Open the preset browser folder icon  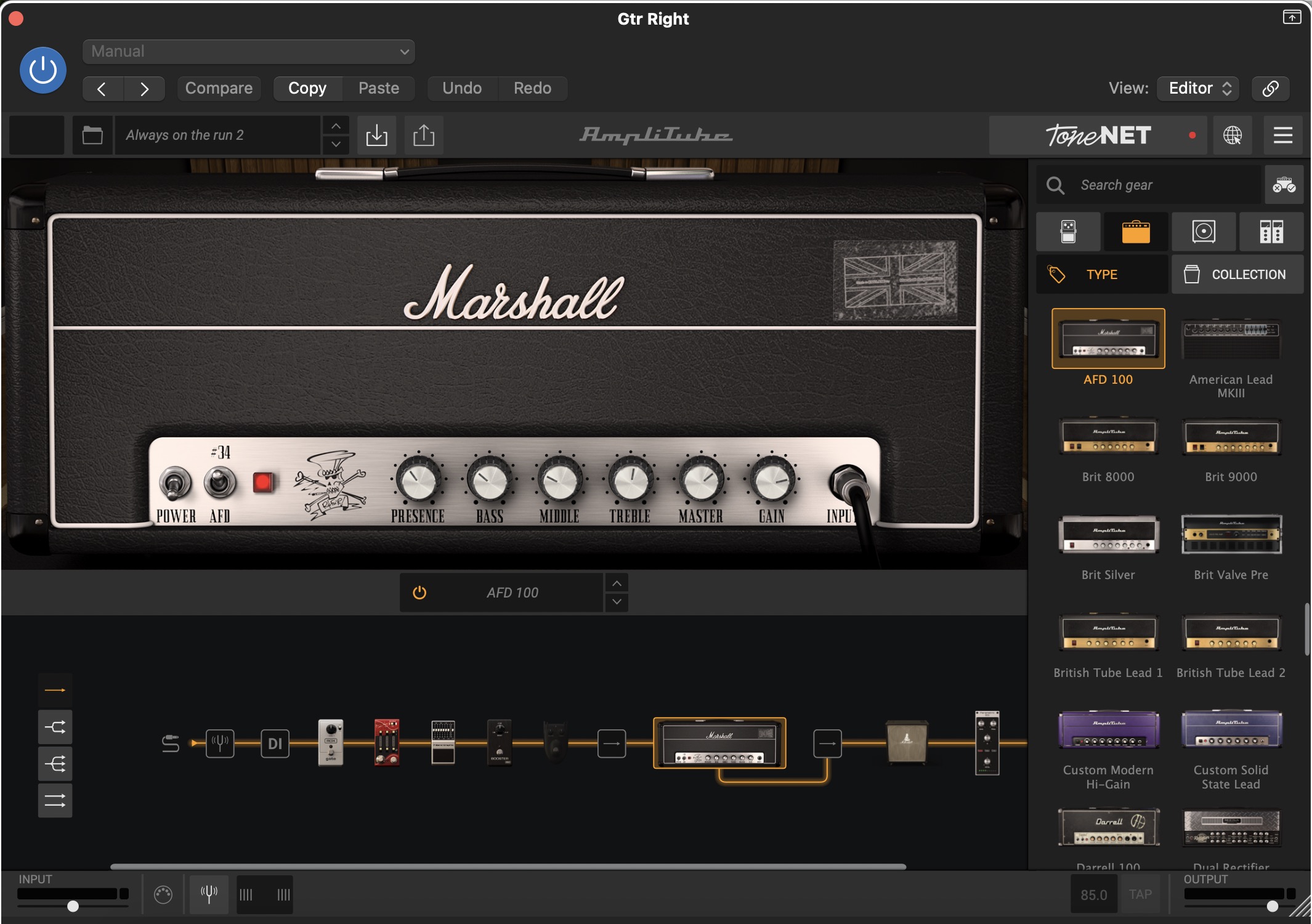[92, 135]
